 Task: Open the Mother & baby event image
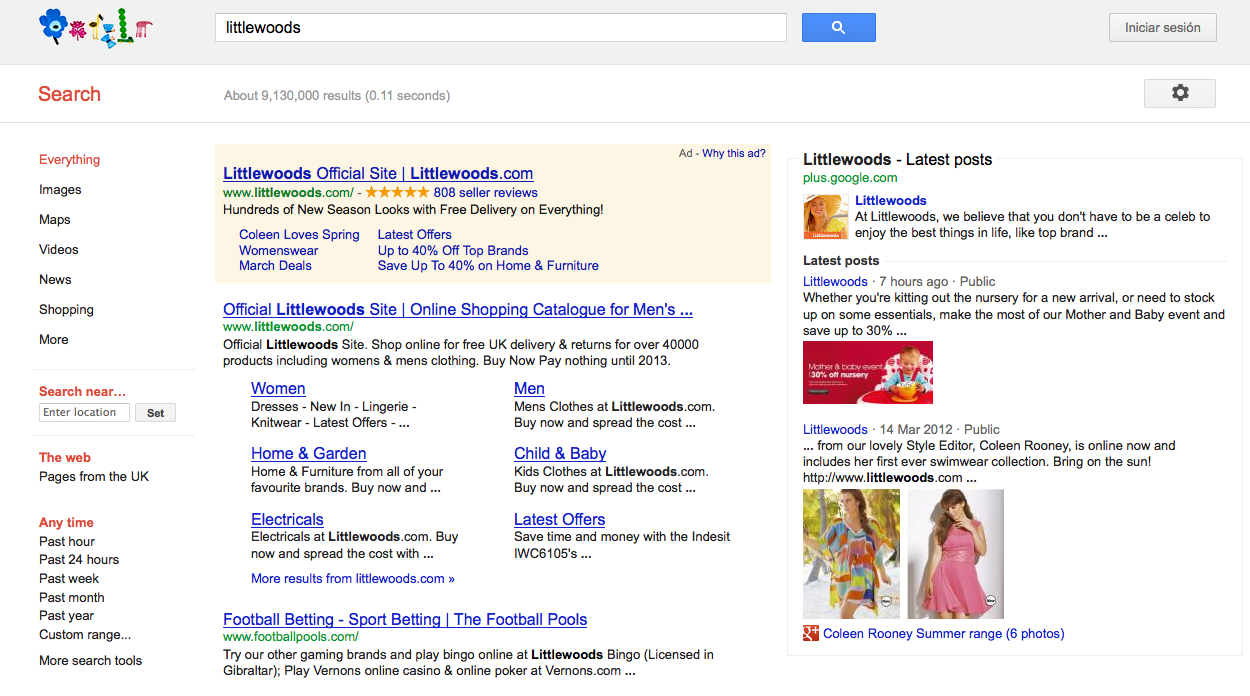coord(868,372)
